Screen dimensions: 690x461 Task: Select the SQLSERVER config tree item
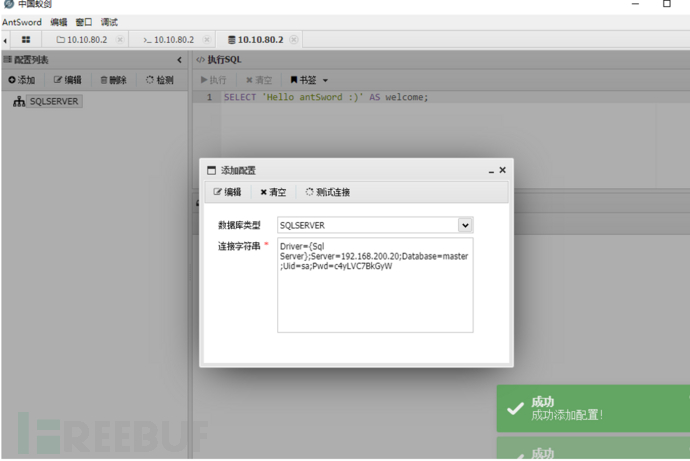pos(54,102)
